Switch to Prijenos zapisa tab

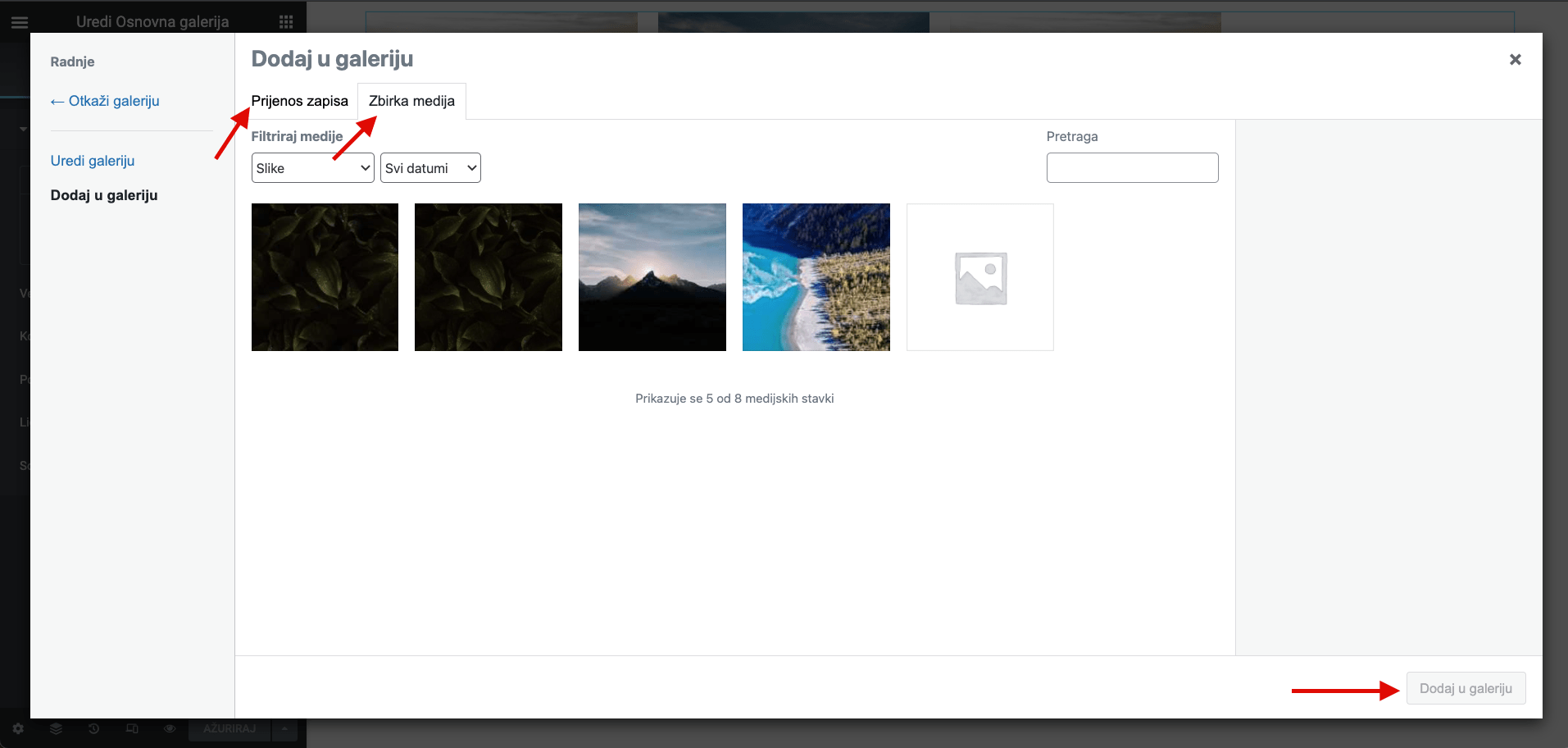[x=299, y=101]
